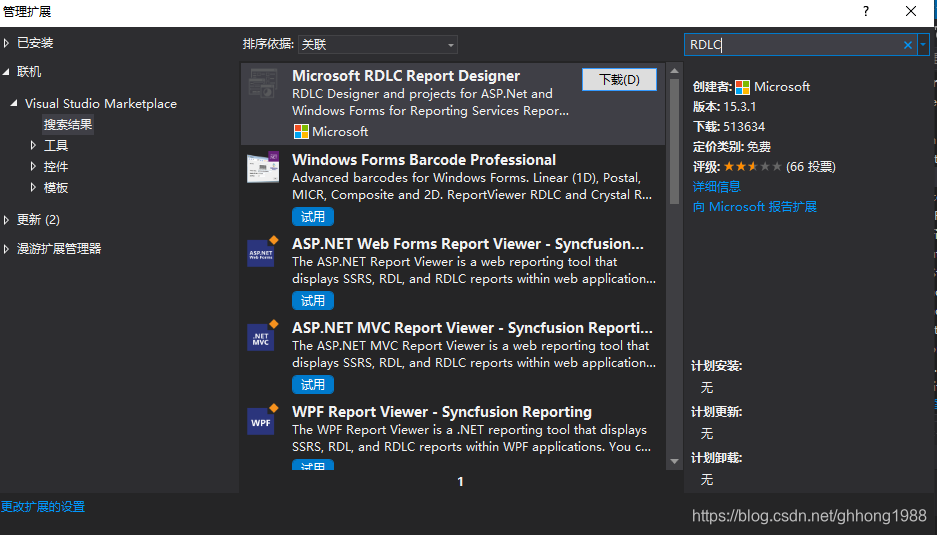Click the rating stars in details pane
937x535 pixels.
pos(752,167)
